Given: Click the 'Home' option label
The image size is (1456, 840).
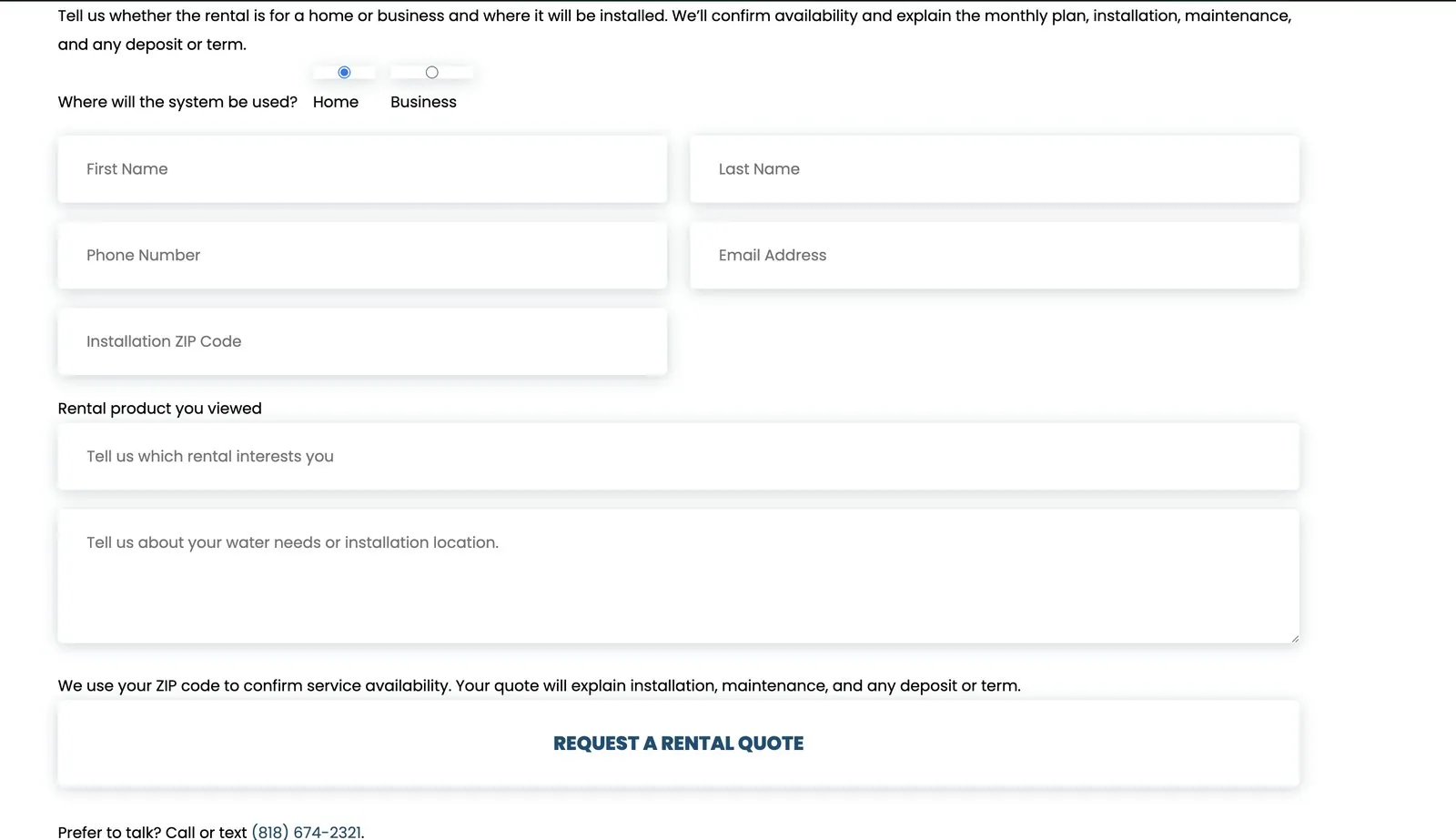Looking at the screenshot, I should point(336,102).
